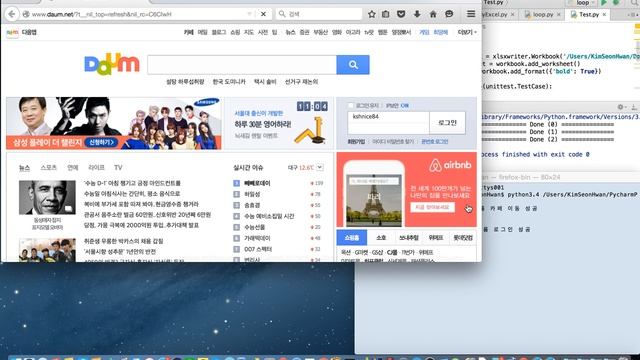Close the Test.py tab in PyCharm
This screenshot has height=360, width=640.
(604, 14)
